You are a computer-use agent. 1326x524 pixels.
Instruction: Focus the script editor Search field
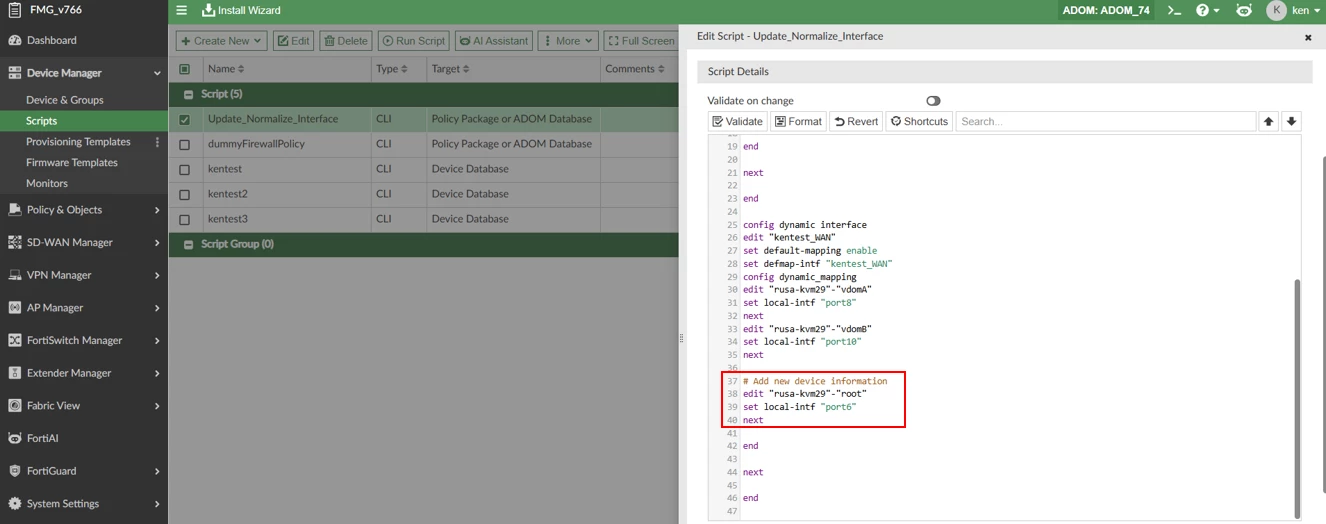tap(1105, 121)
